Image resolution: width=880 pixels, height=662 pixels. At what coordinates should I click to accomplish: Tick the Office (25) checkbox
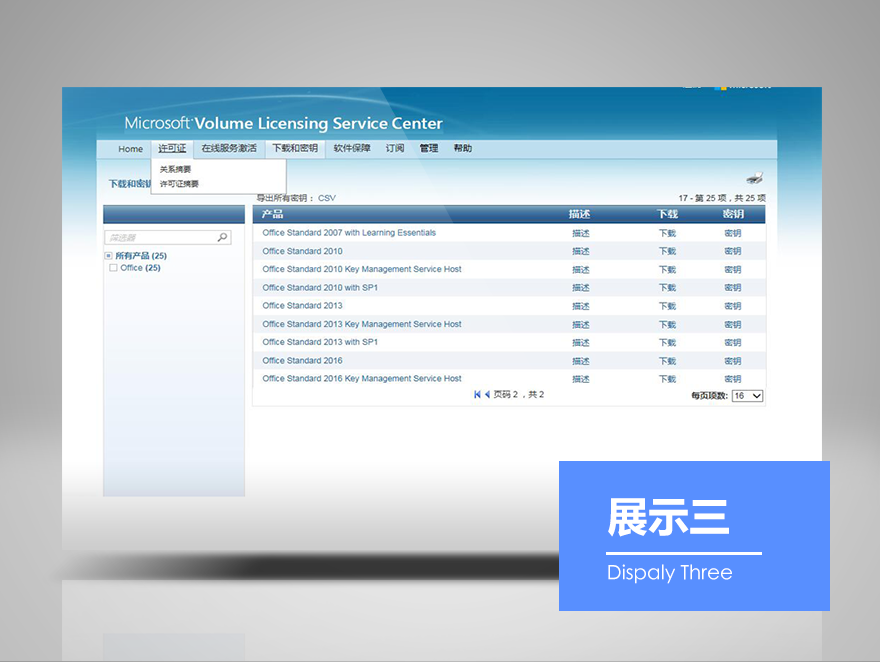113,268
